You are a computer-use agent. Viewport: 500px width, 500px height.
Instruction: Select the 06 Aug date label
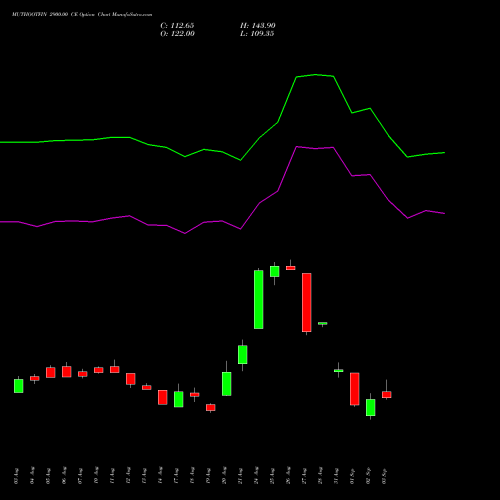click(x=64, y=476)
